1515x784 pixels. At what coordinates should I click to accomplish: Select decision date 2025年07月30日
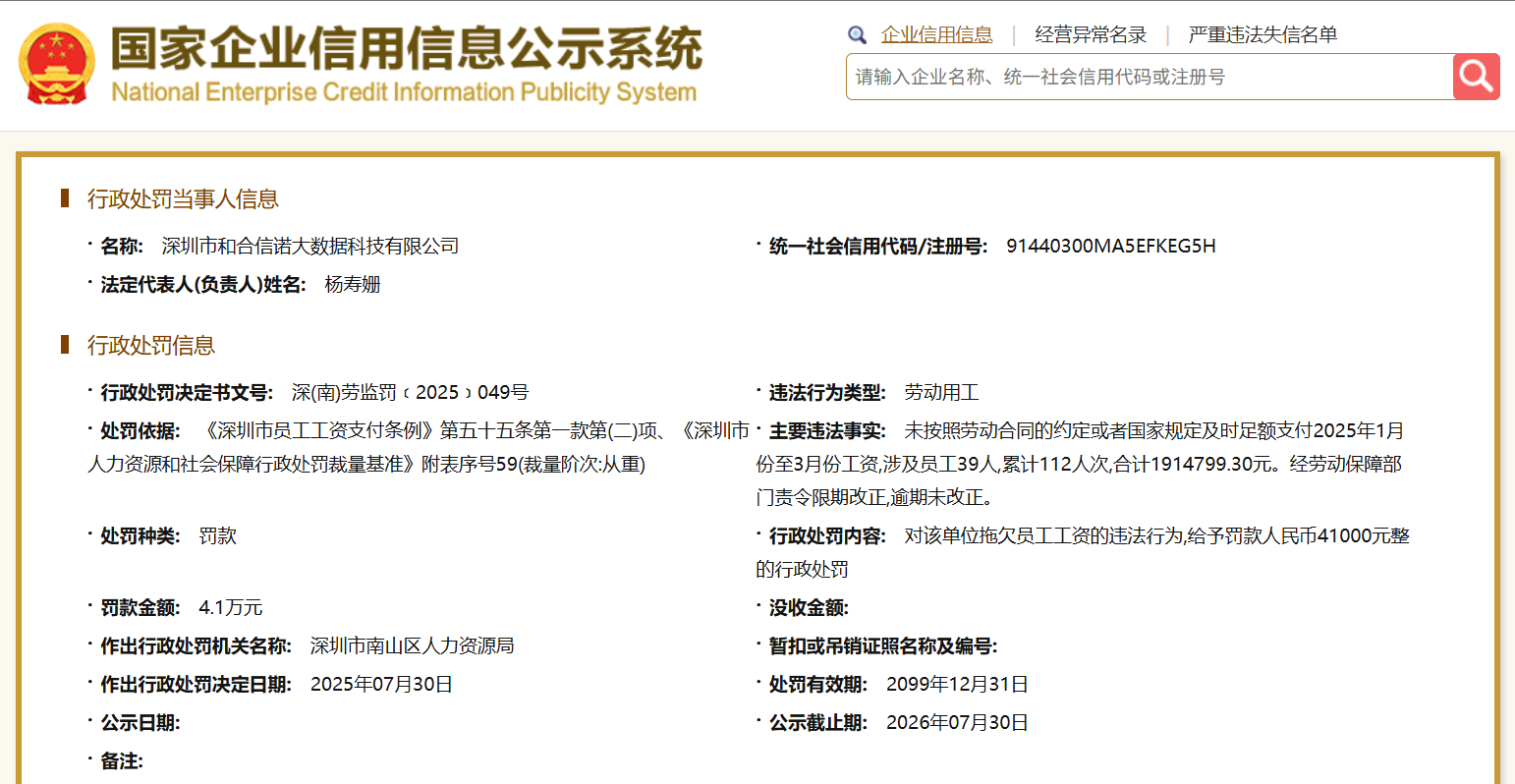381,684
